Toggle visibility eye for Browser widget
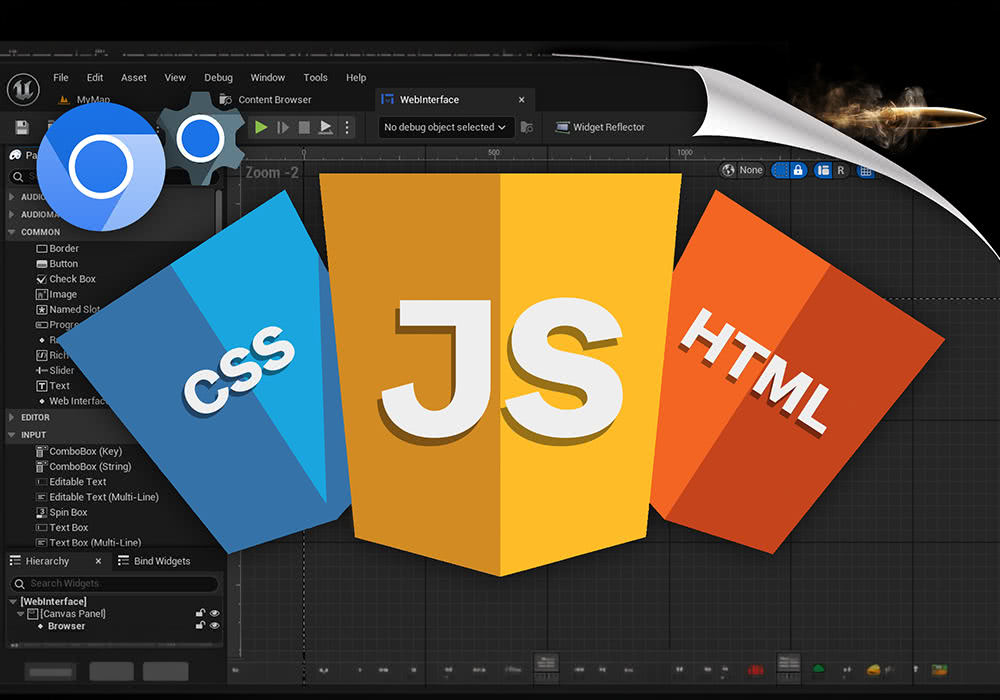 coord(214,626)
